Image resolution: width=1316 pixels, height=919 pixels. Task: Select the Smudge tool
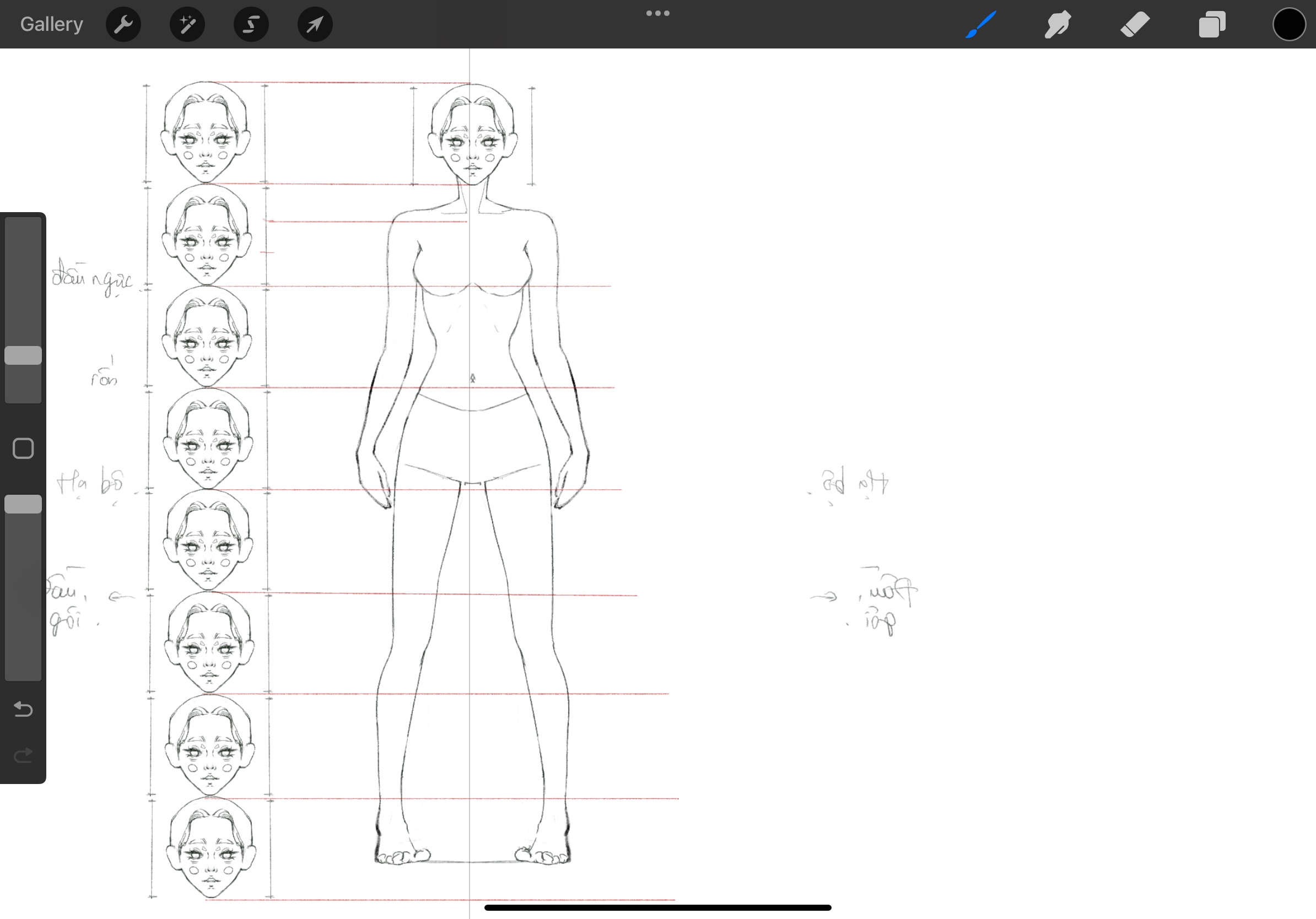[x=1058, y=24]
